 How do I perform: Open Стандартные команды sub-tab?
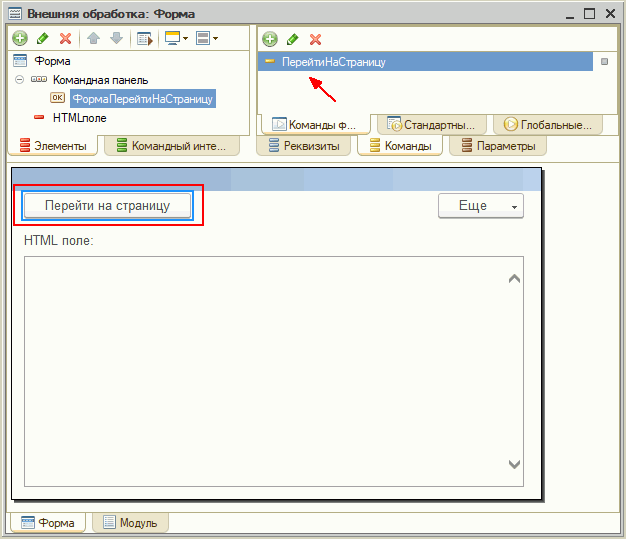pyautogui.click(x=432, y=125)
